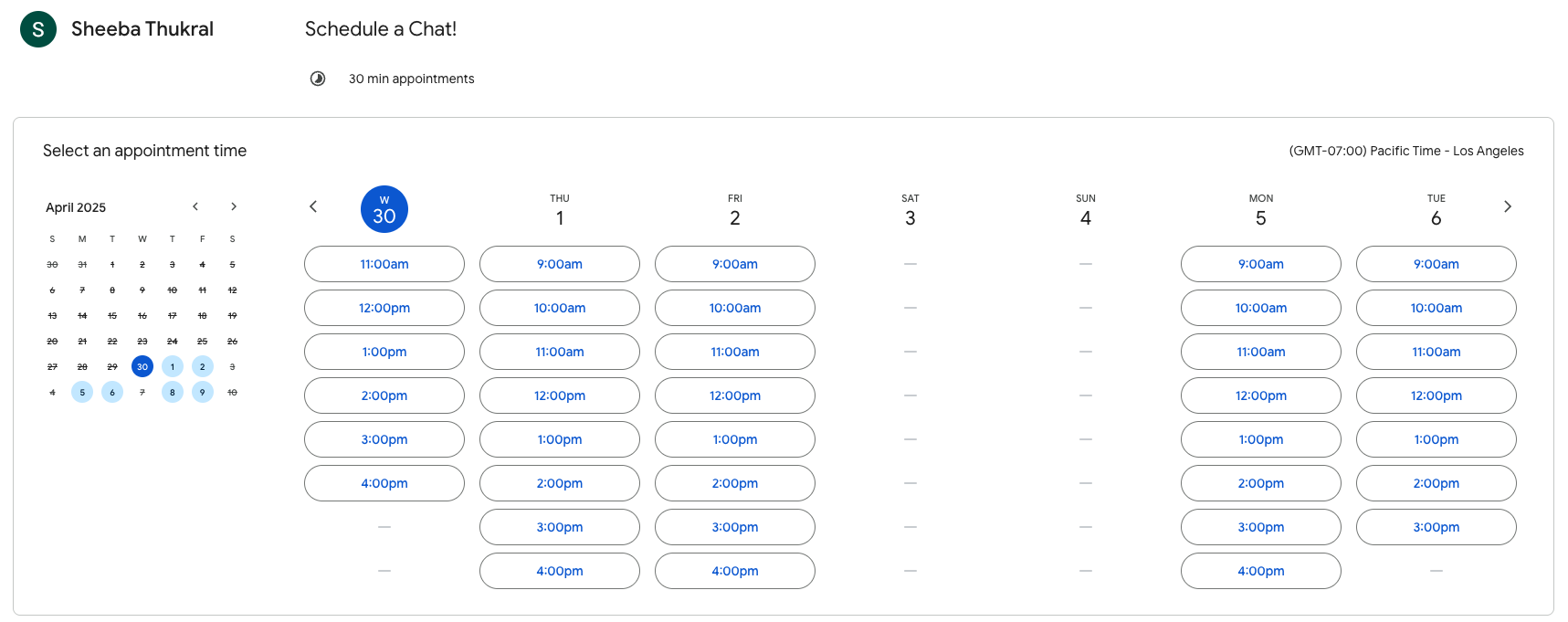
Task: Book the 4:00pm slot on Wednesday 30
Action: (x=384, y=483)
